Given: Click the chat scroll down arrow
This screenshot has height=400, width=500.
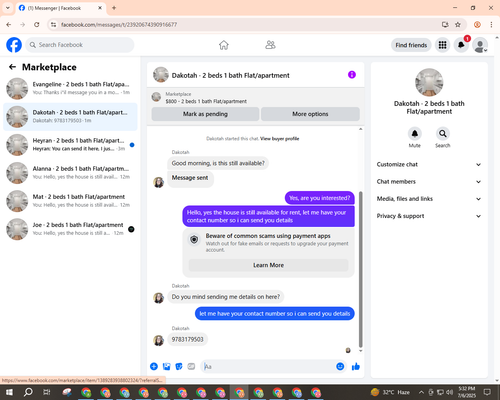Looking at the screenshot, I should point(360,351).
